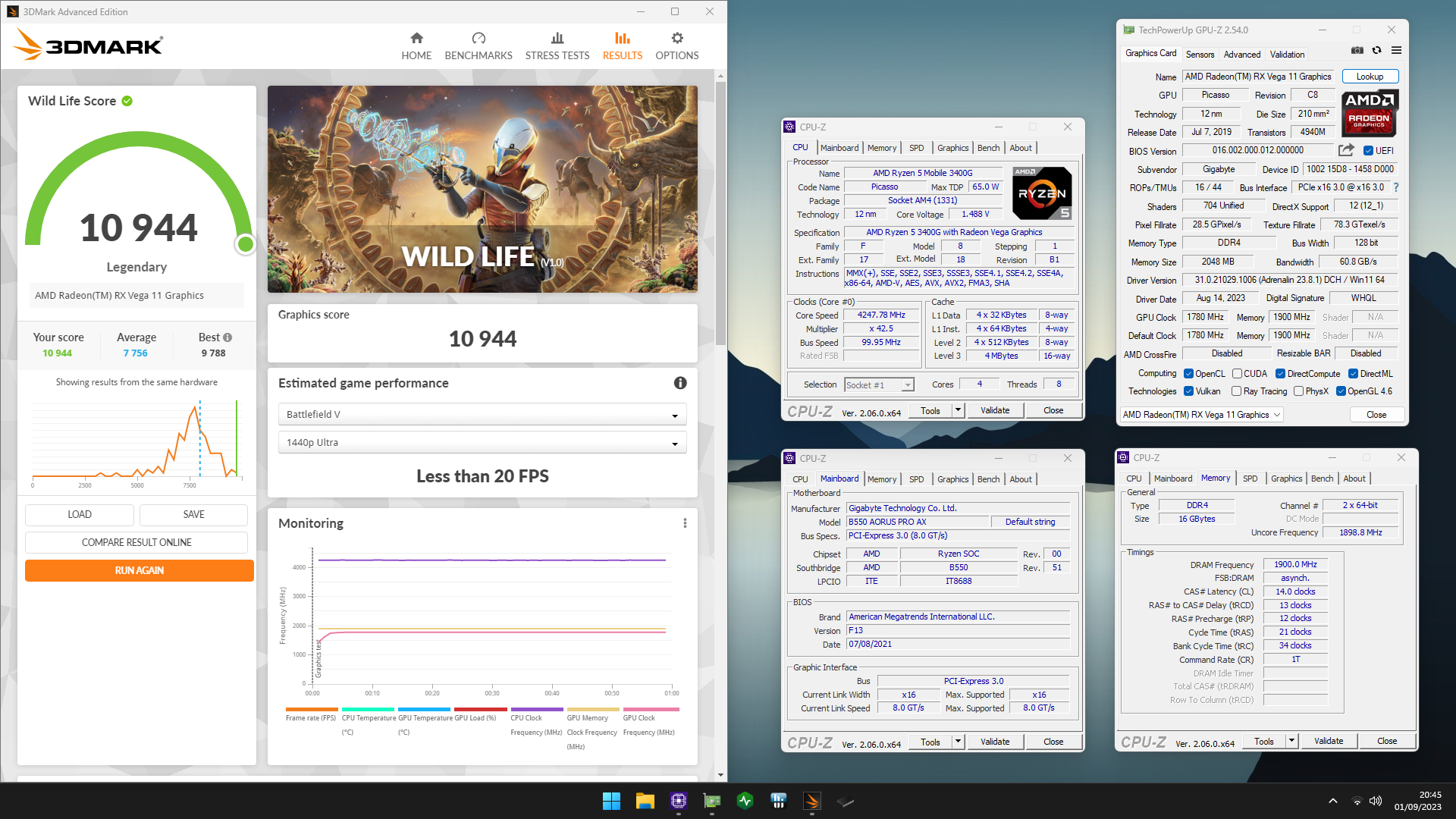Switch to Validation tab in GPU-Z

(x=1287, y=54)
